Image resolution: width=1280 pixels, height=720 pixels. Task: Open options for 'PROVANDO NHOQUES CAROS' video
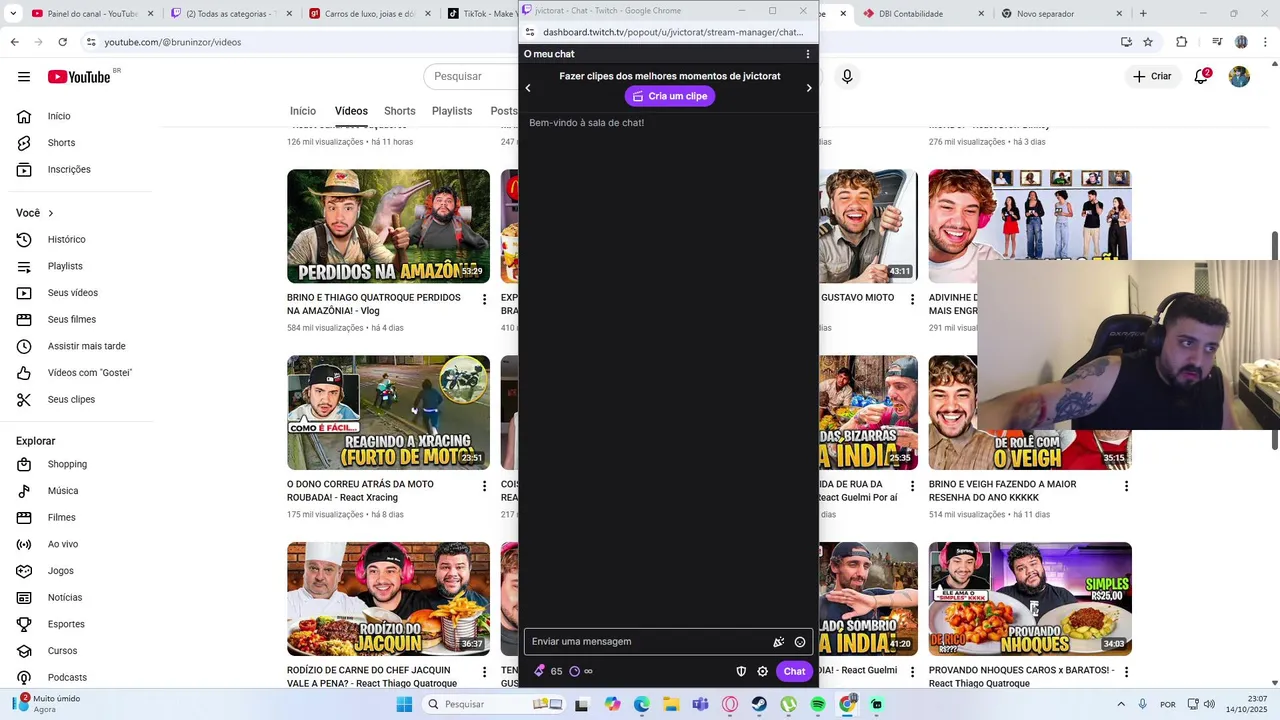(x=1126, y=673)
